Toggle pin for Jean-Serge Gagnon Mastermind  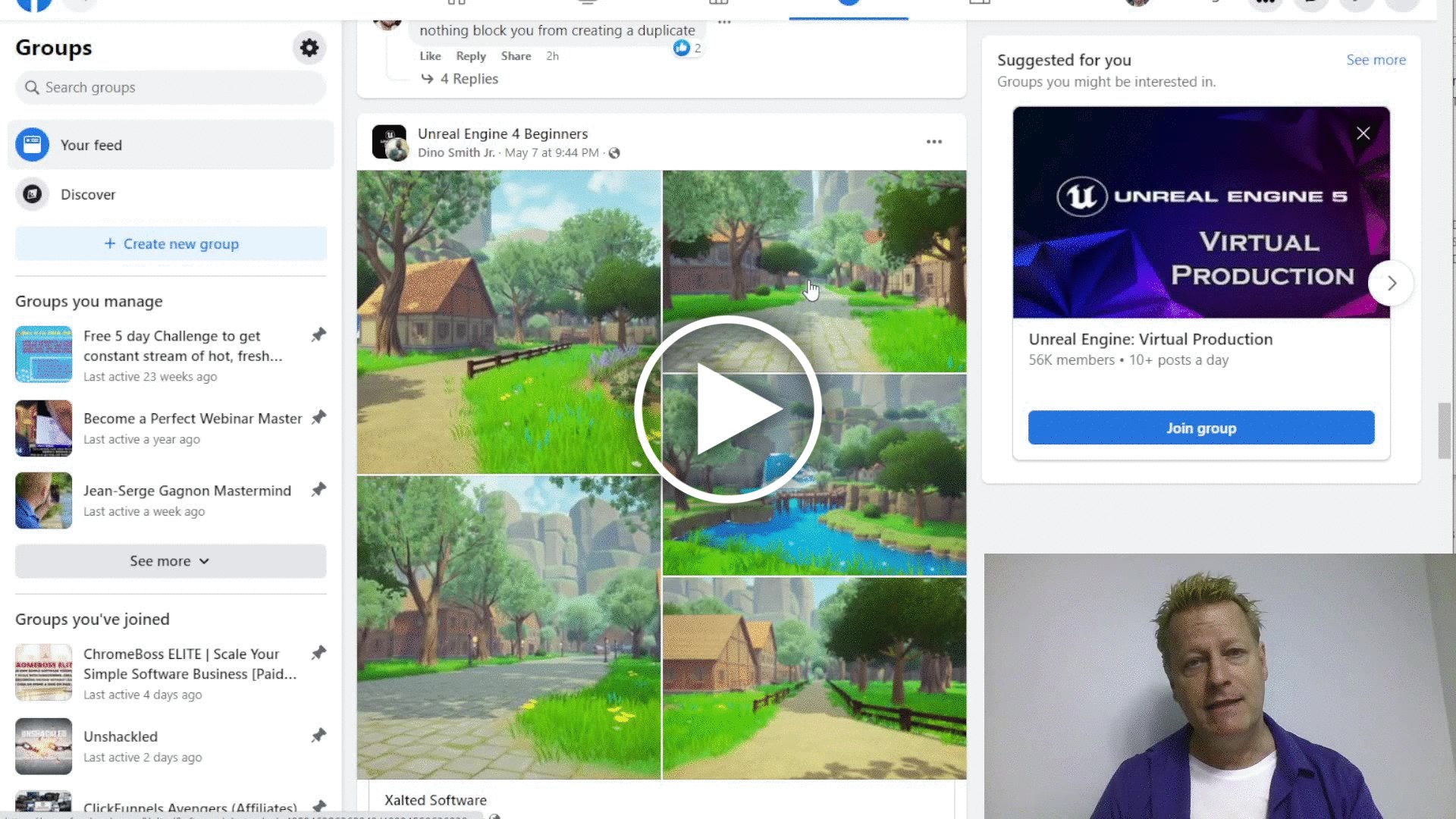[x=318, y=490]
